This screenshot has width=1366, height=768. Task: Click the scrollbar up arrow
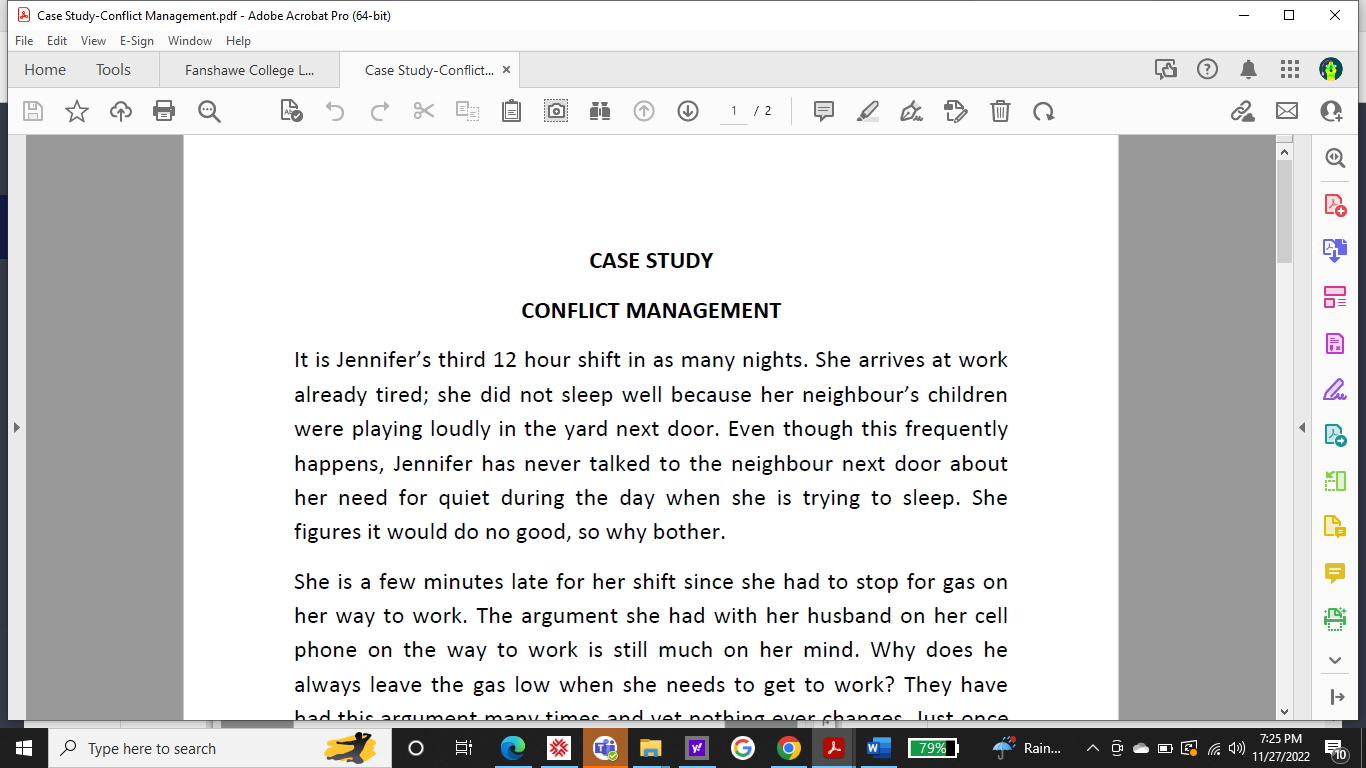[1284, 151]
